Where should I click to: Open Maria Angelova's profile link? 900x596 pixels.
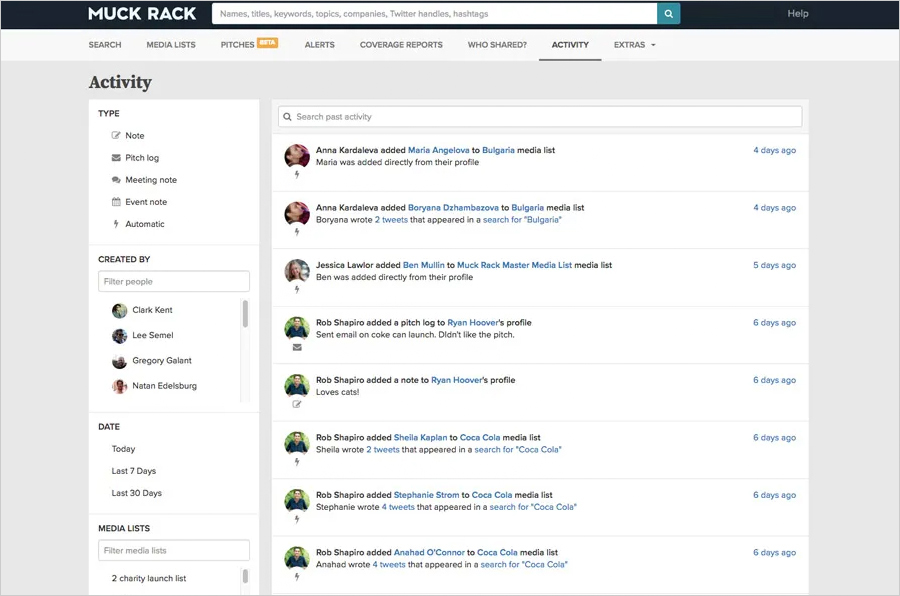point(439,150)
